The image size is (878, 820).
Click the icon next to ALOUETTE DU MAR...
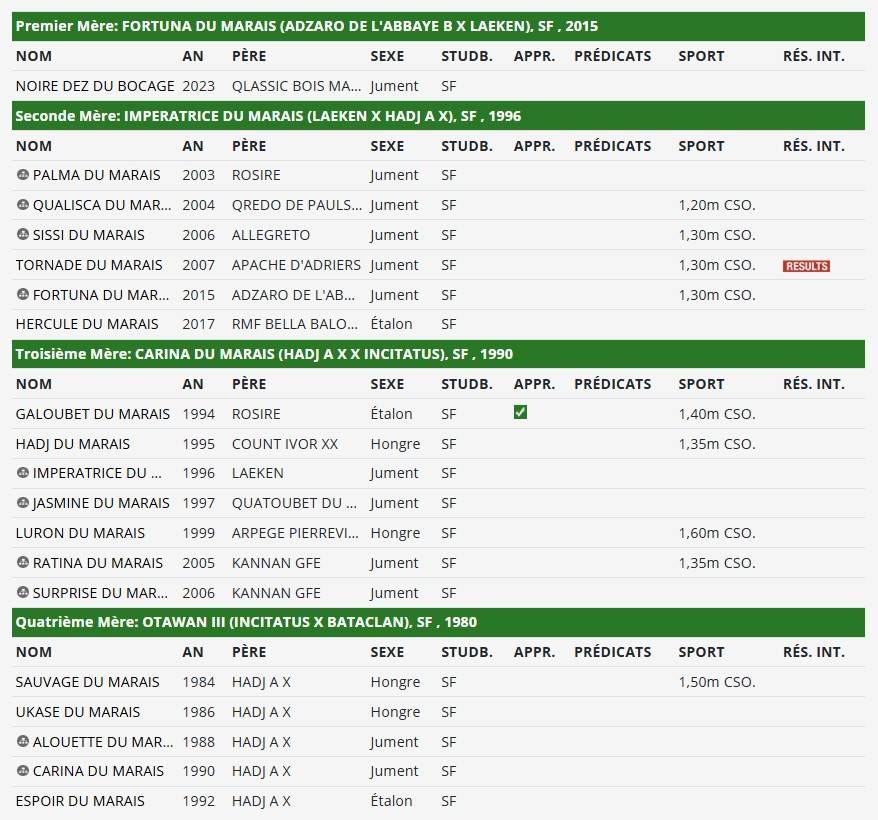22,741
